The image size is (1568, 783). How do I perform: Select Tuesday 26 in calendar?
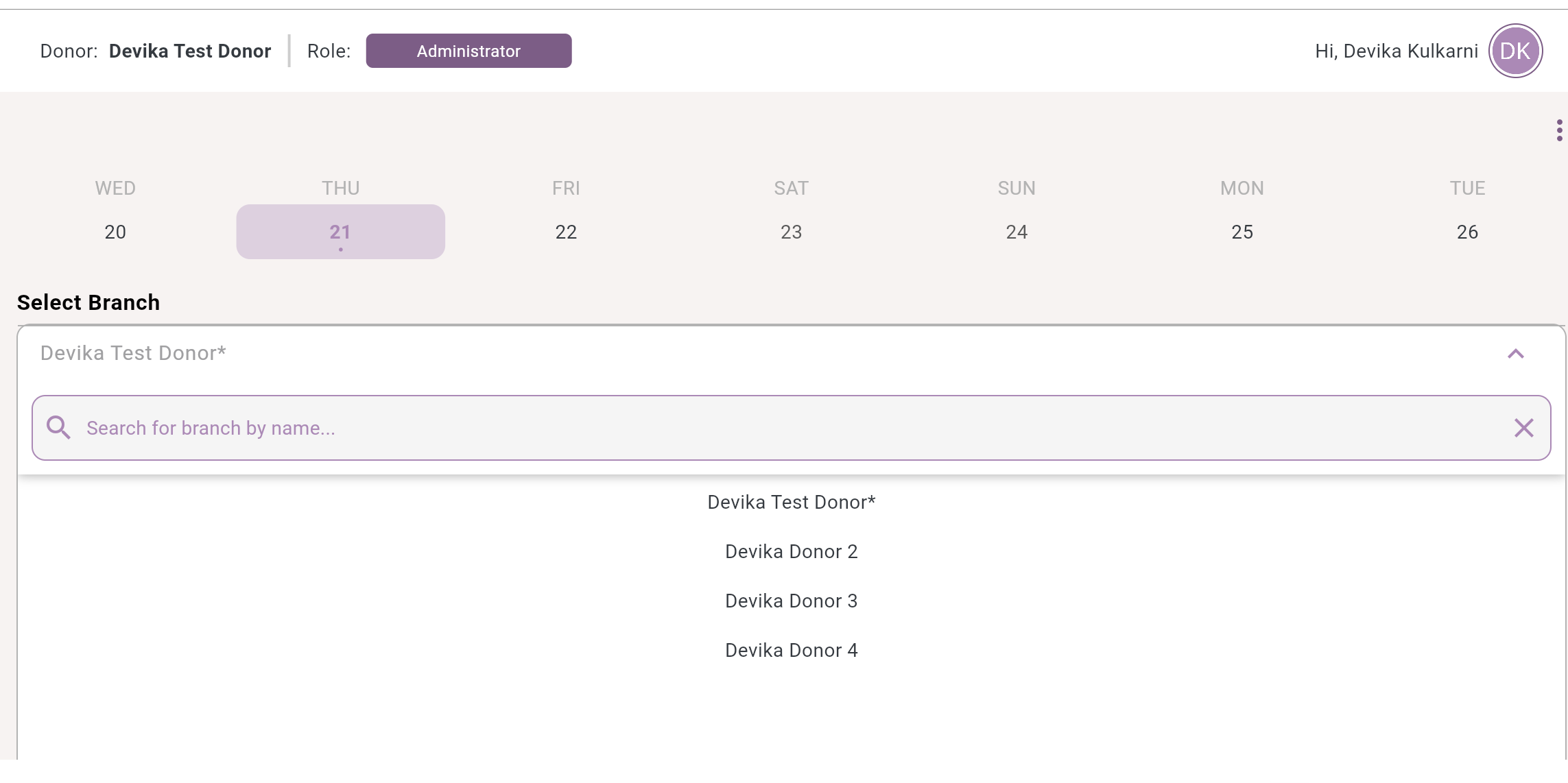tap(1467, 232)
